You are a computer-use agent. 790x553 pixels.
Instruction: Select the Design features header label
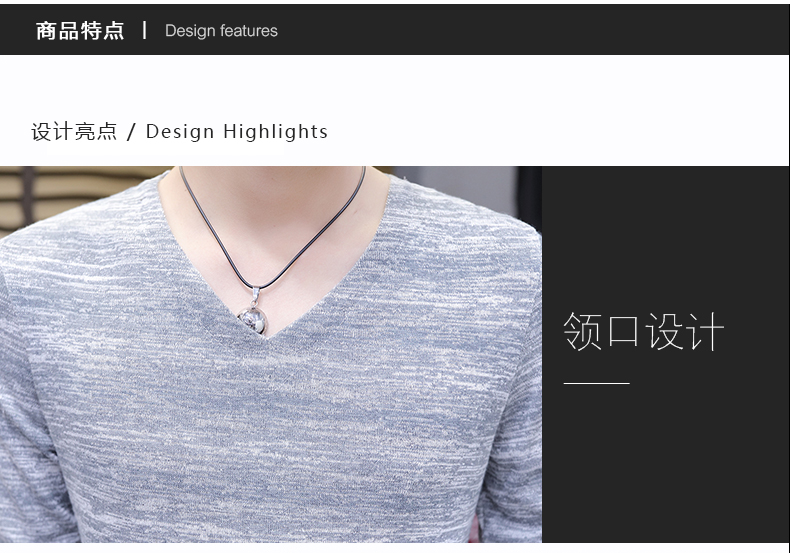(x=221, y=31)
